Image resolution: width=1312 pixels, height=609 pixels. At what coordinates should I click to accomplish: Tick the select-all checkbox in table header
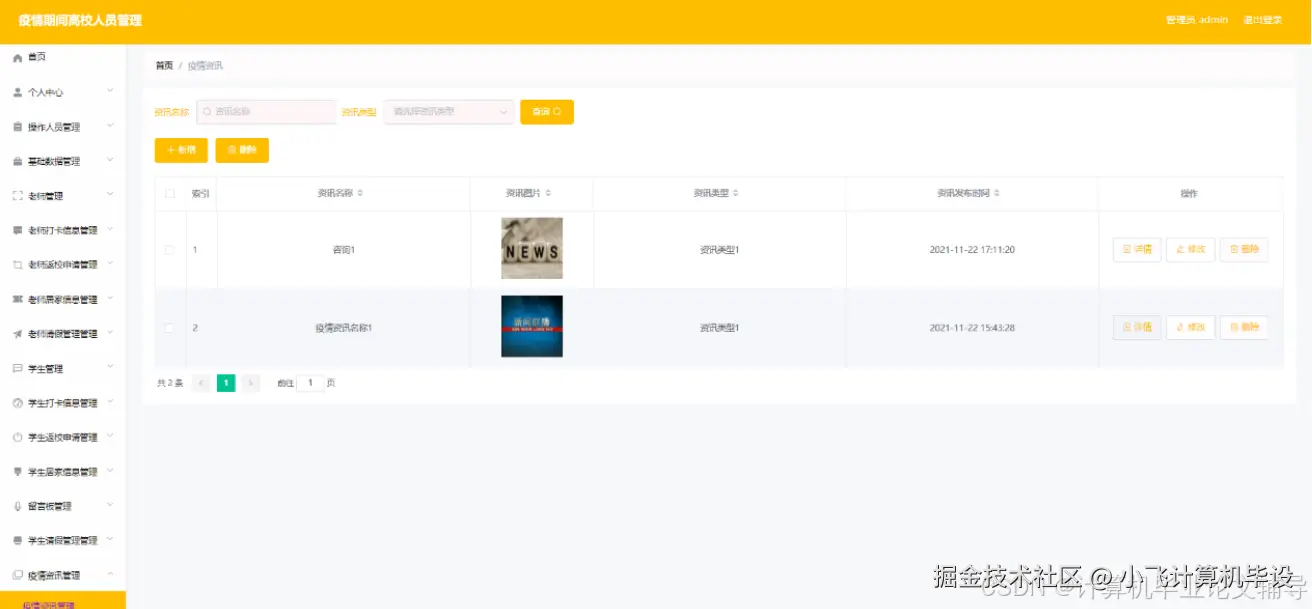[170, 194]
